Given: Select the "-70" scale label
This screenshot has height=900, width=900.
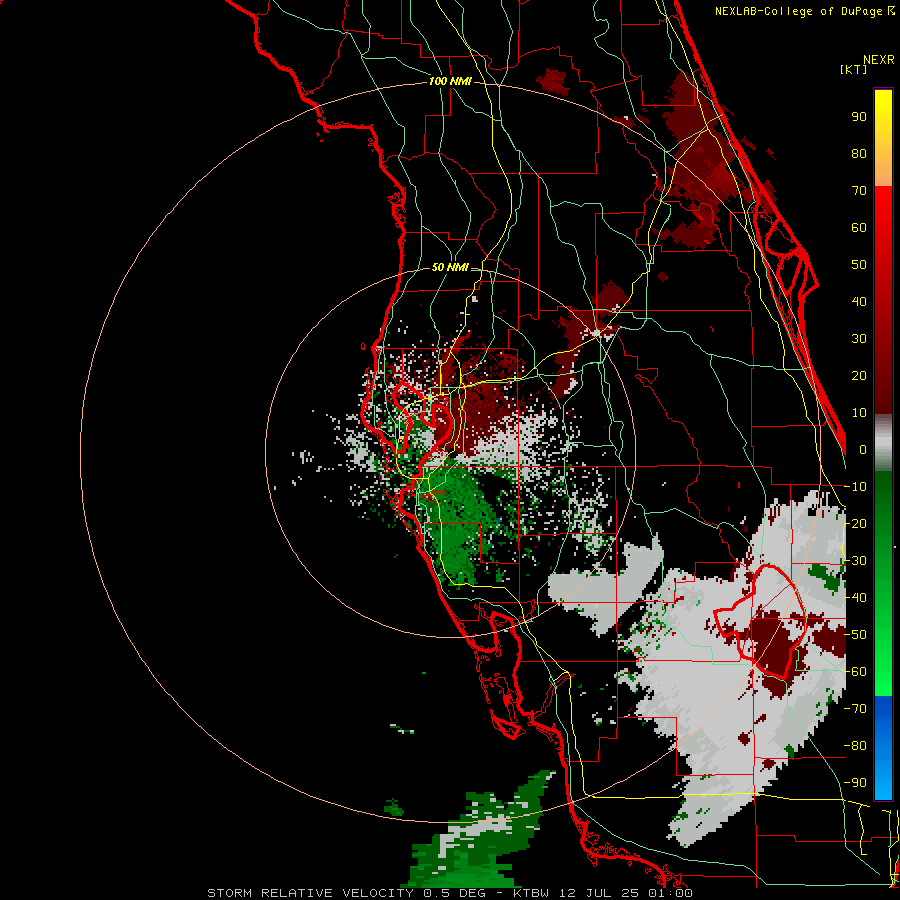Looking at the screenshot, I should [x=855, y=709].
